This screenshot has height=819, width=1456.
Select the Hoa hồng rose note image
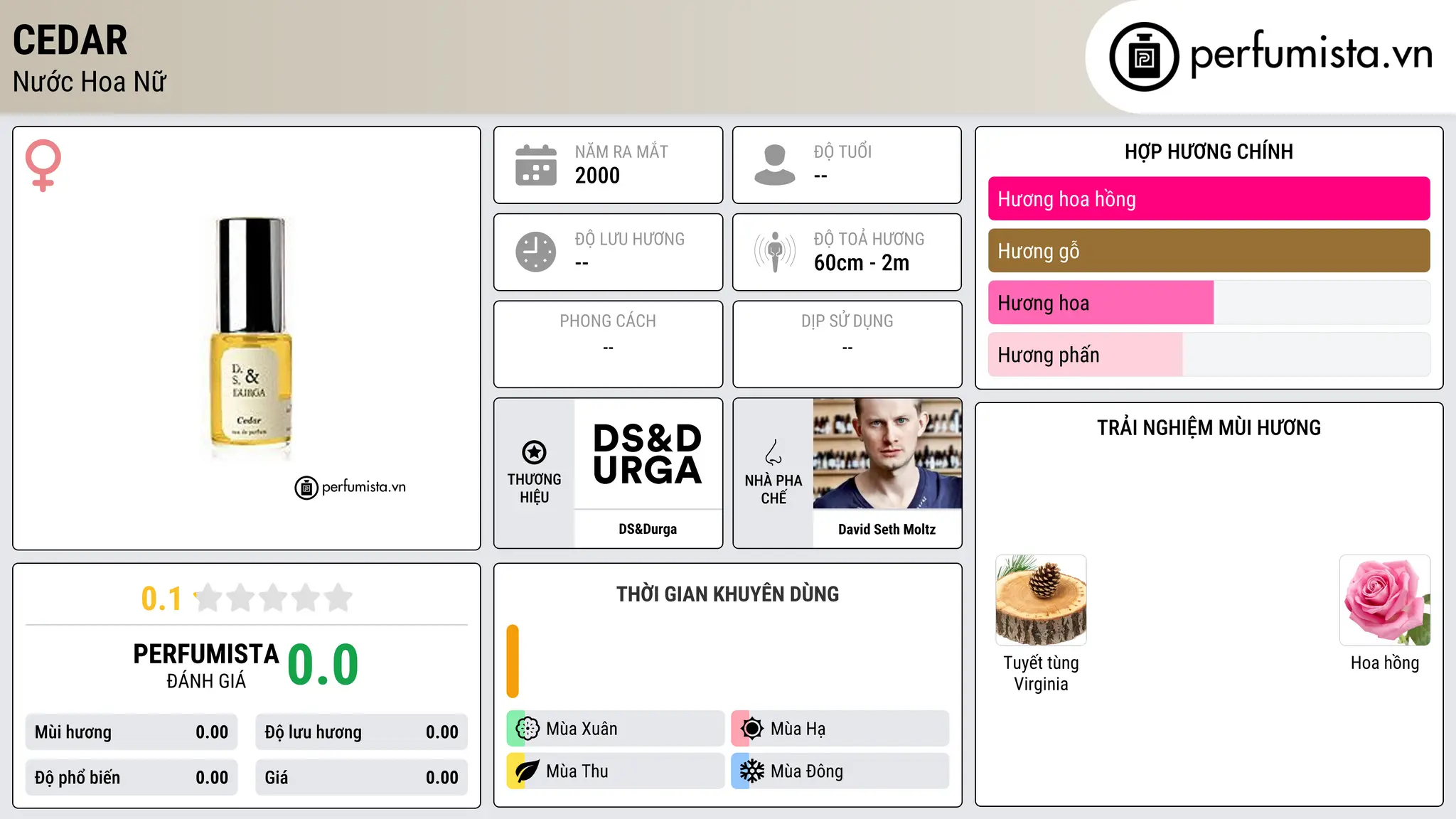(1385, 600)
